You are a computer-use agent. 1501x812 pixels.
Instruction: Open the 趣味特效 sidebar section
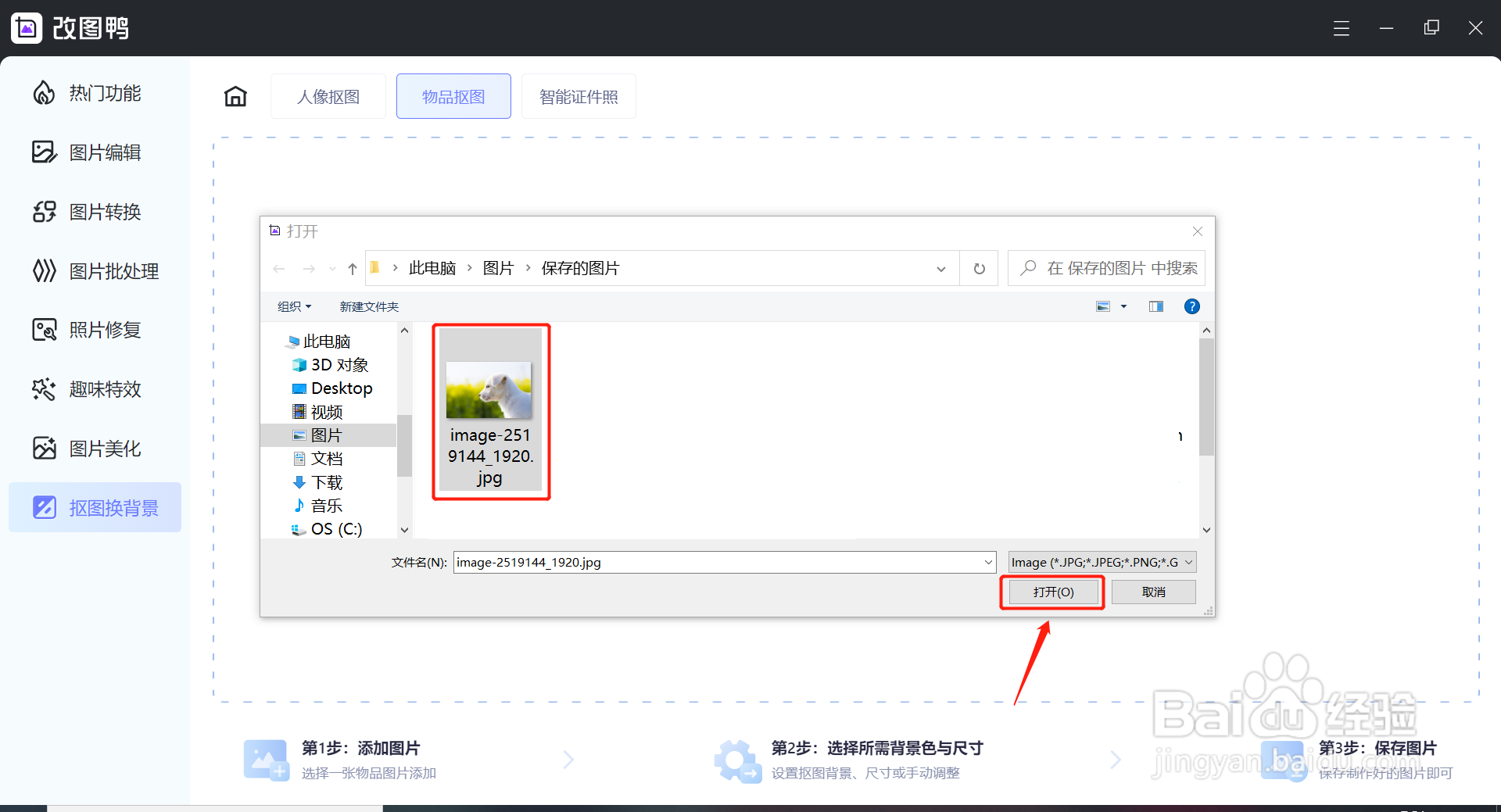point(86,389)
